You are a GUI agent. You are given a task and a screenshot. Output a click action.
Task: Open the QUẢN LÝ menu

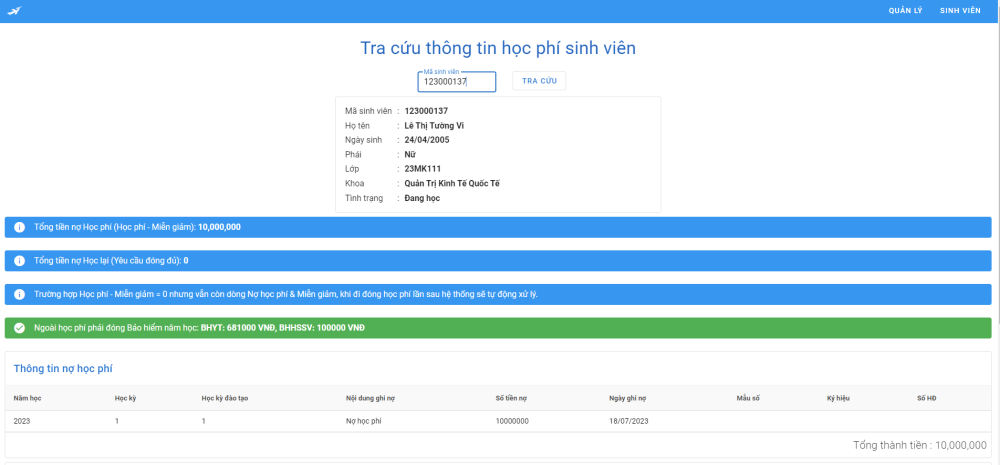[905, 10]
